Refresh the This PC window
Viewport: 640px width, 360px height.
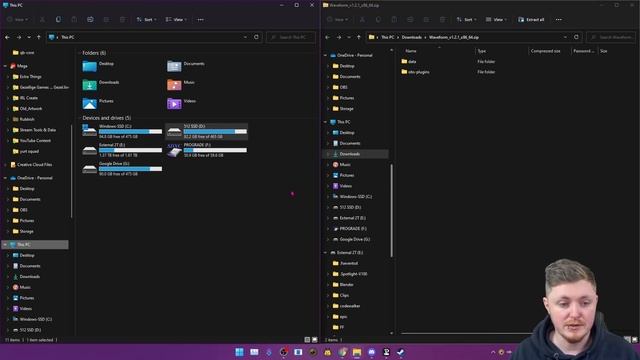pyautogui.click(x=256, y=37)
